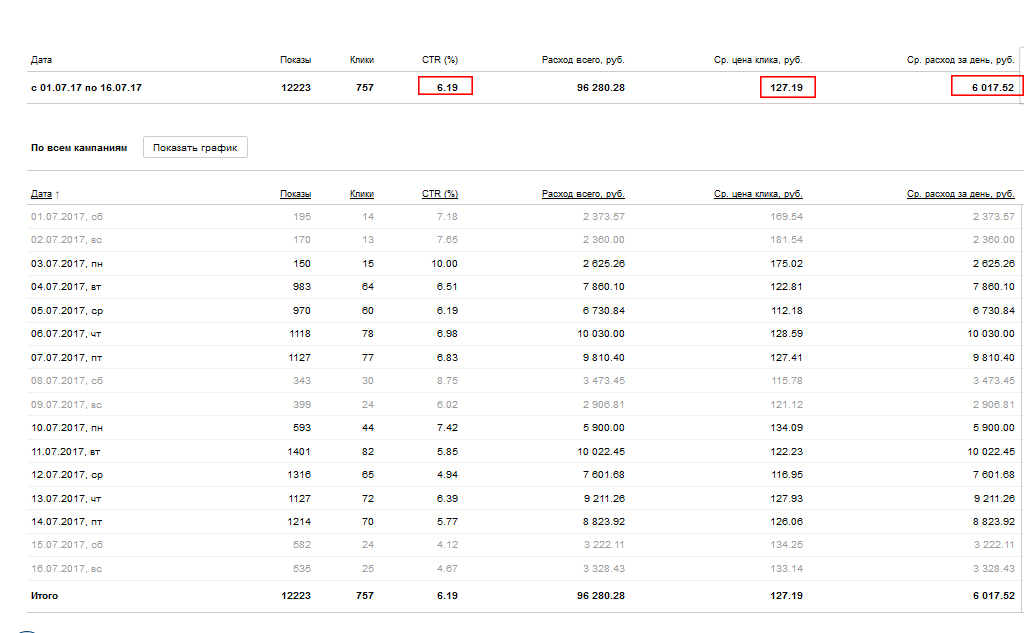
Task: Click the "Показать график" button
Action: click(x=195, y=148)
